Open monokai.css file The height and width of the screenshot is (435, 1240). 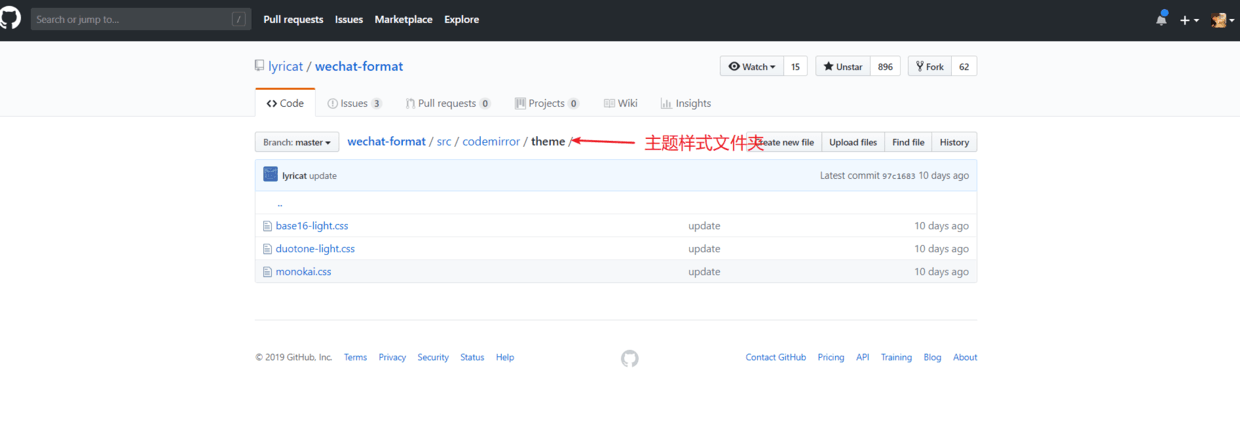[x=303, y=272]
